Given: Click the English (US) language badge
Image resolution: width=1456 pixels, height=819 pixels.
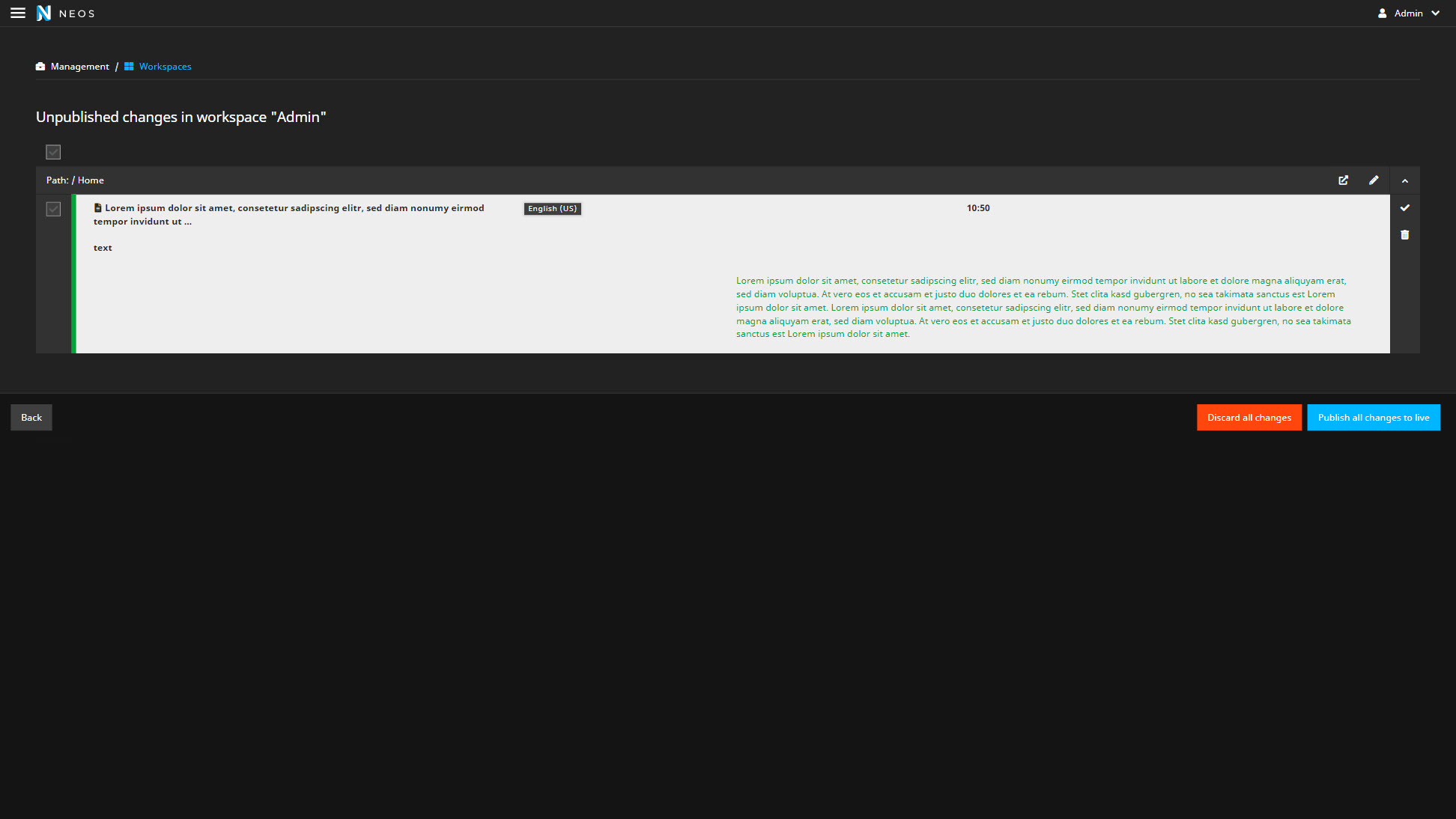Looking at the screenshot, I should tap(552, 209).
